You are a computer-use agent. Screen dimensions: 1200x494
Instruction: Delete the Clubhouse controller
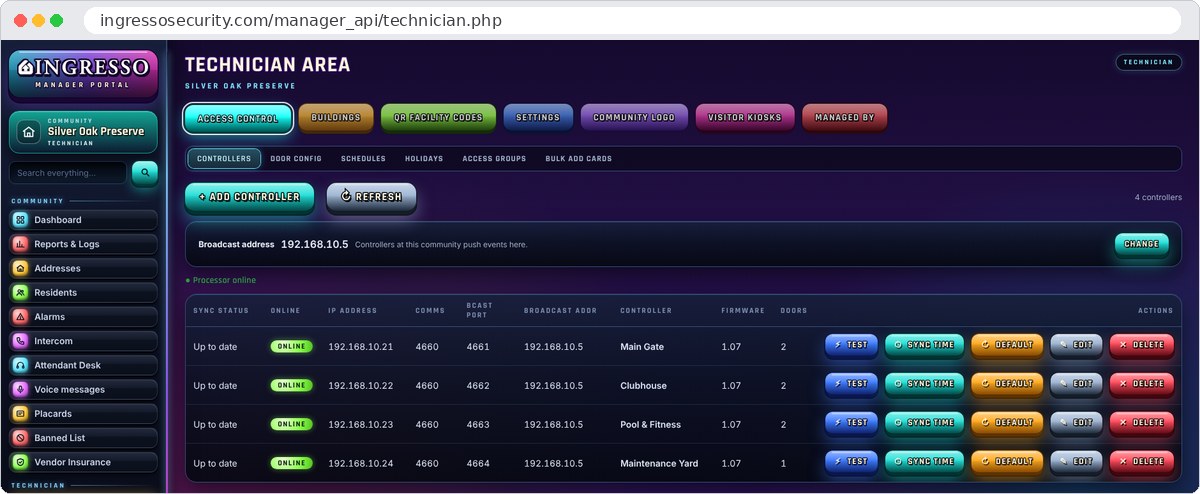coord(1142,384)
